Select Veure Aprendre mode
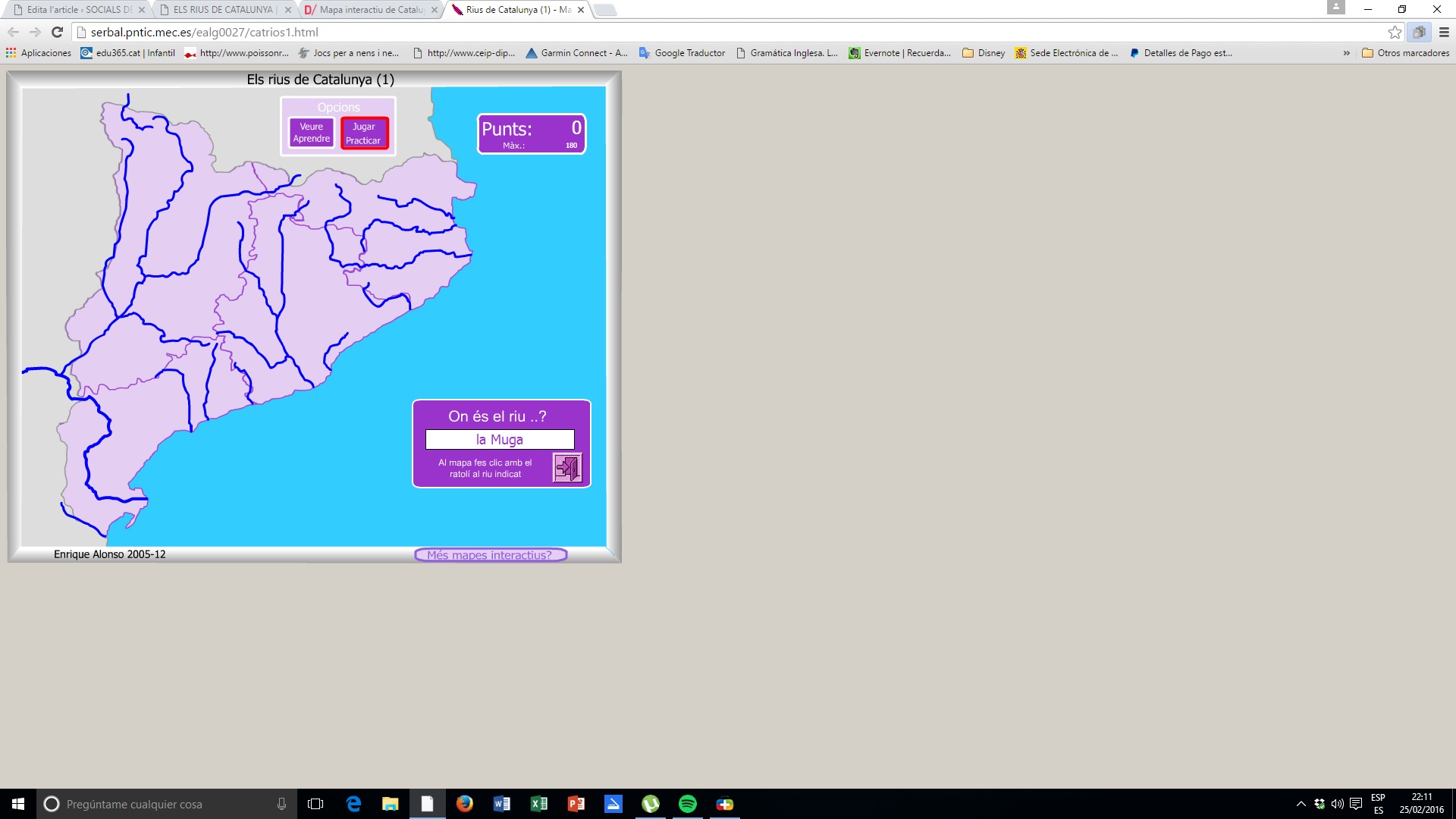 pos(311,133)
